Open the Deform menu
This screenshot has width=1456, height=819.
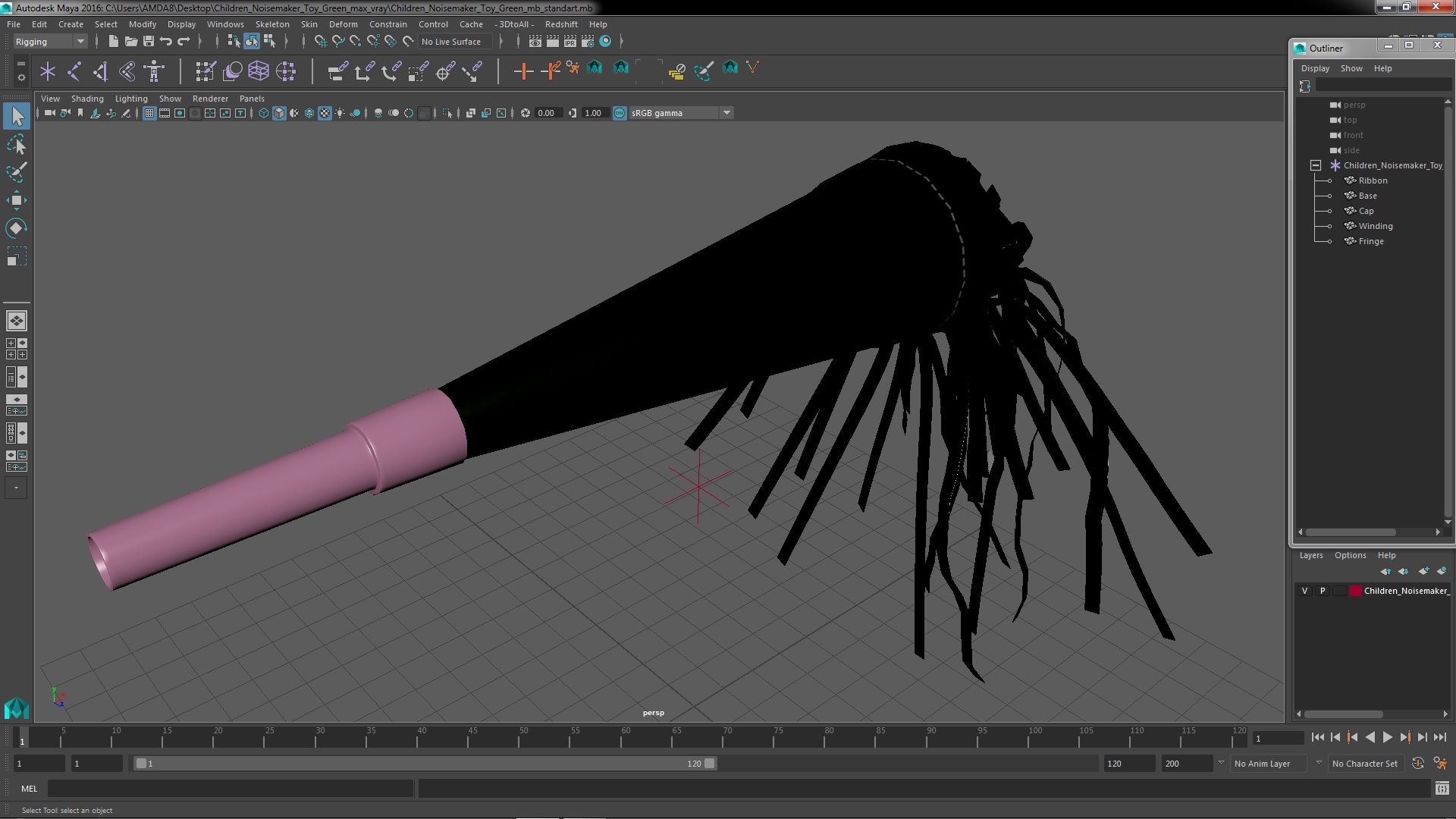point(343,24)
